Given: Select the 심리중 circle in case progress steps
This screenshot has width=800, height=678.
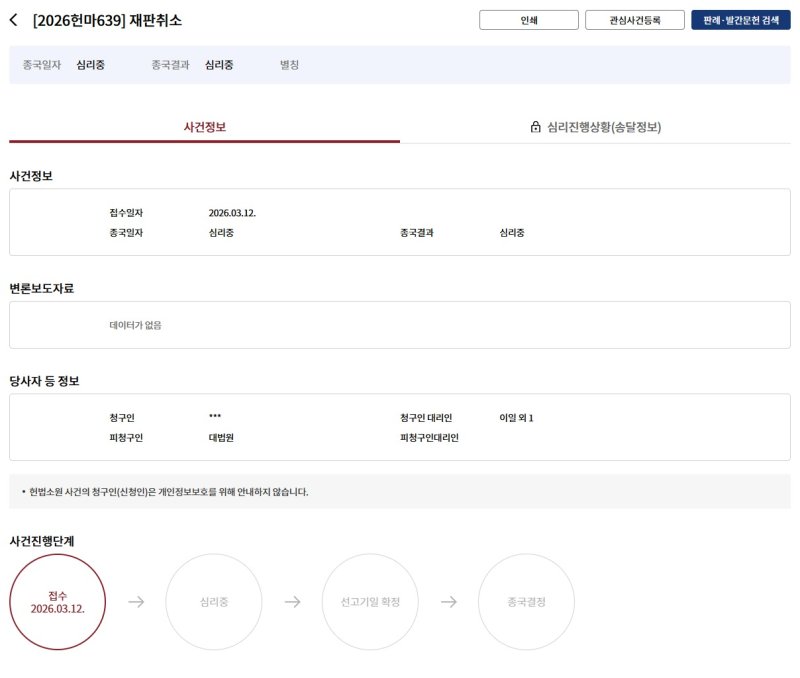Looking at the screenshot, I should click(x=214, y=601).
